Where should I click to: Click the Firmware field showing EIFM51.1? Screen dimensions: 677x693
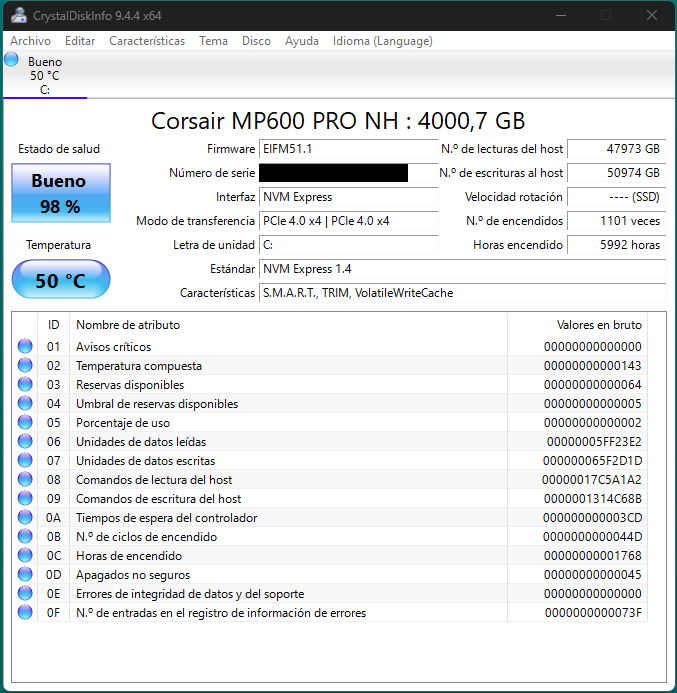pos(348,149)
